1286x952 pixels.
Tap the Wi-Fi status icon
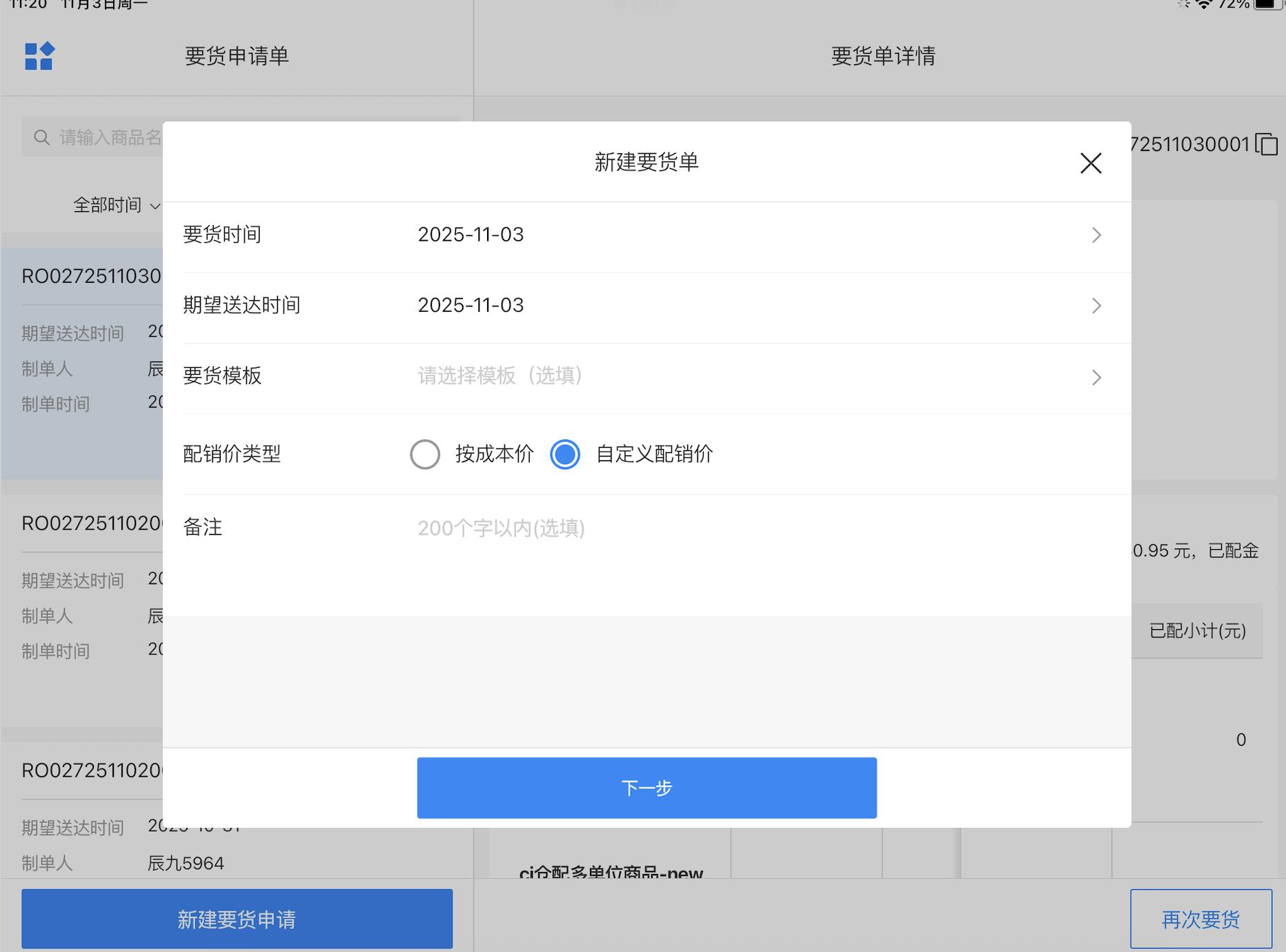pyautogui.click(x=1203, y=4)
